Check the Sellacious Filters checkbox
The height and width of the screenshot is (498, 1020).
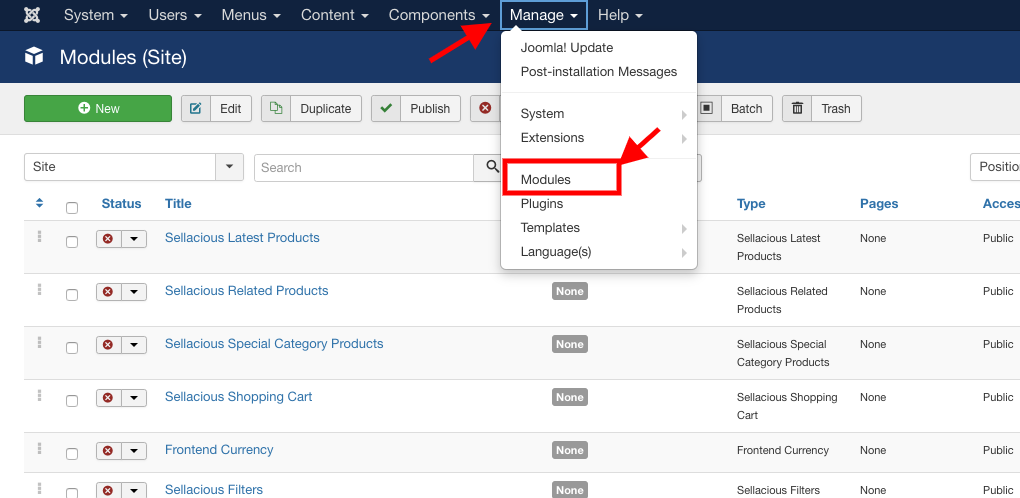pyautogui.click(x=72, y=493)
